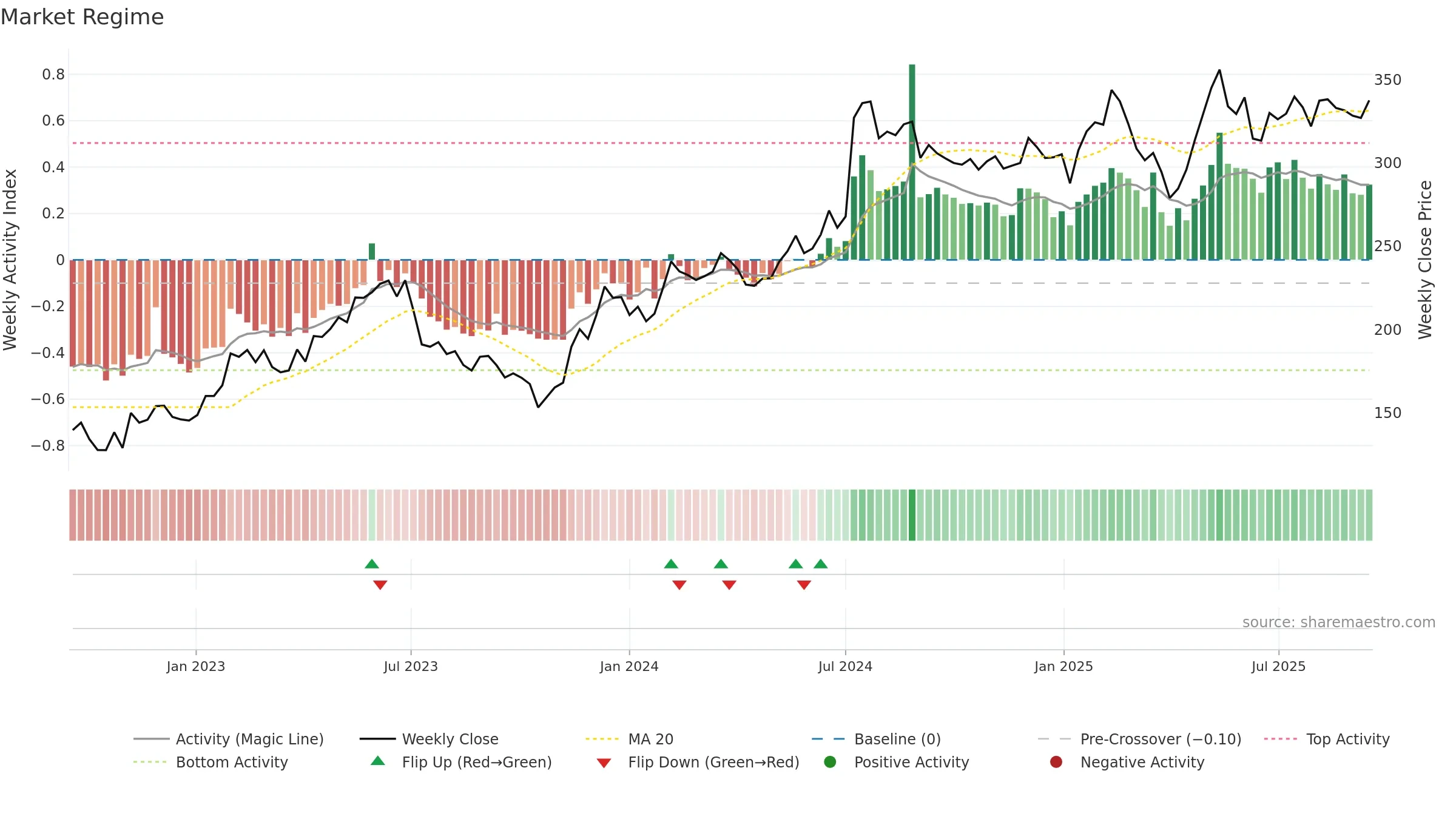
Task: Click the first green flip-up triangle before Jul 2023
Action: (x=372, y=564)
